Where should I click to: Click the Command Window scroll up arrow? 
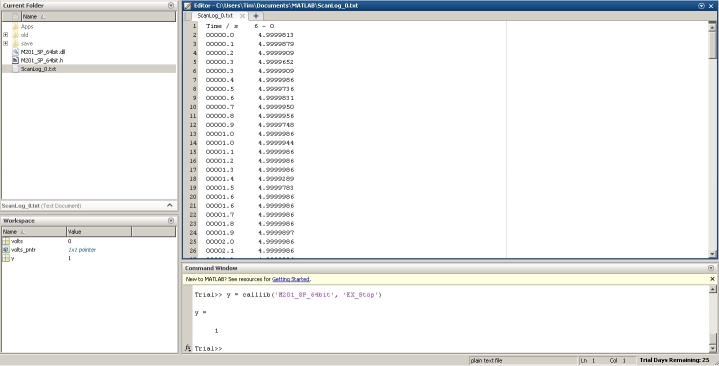pos(712,289)
